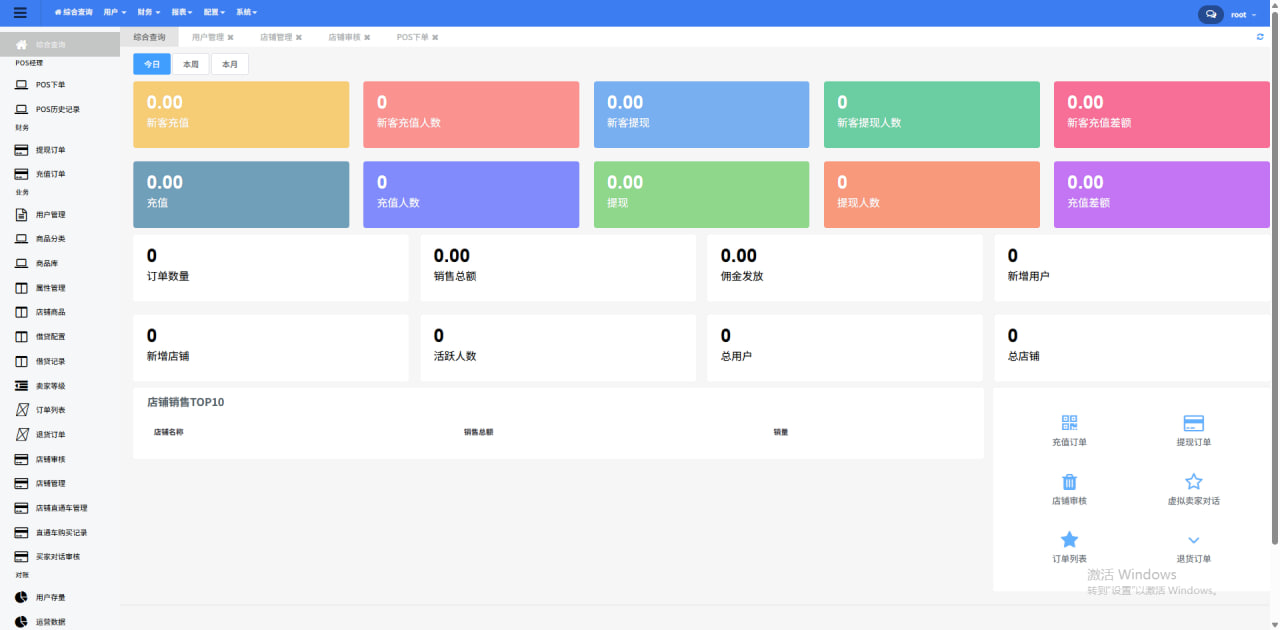The height and width of the screenshot is (630, 1280).
Task: Click the chat messages icon in header
Action: click(x=1211, y=14)
